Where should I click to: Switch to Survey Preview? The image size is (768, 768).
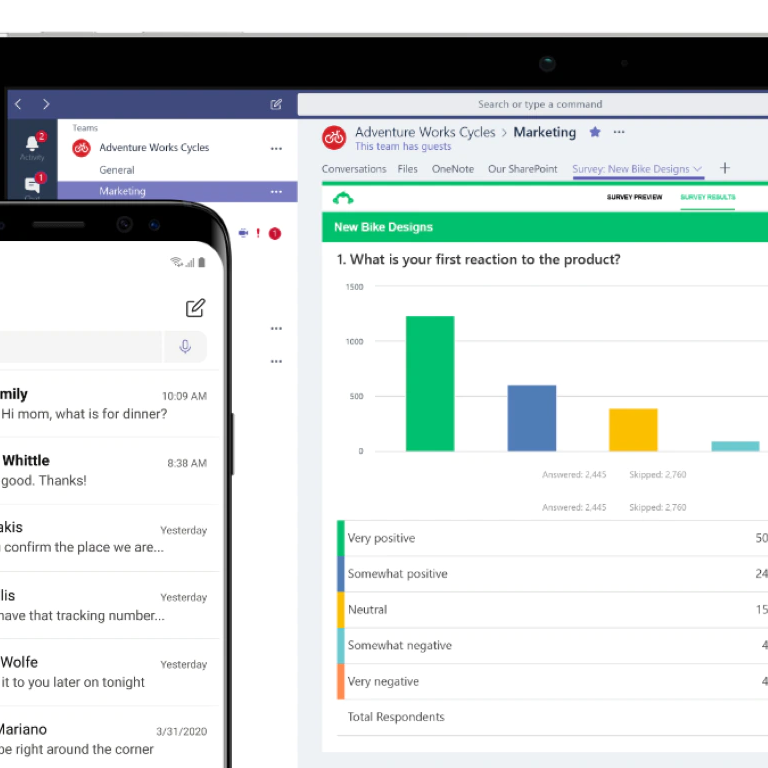[634, 197]
